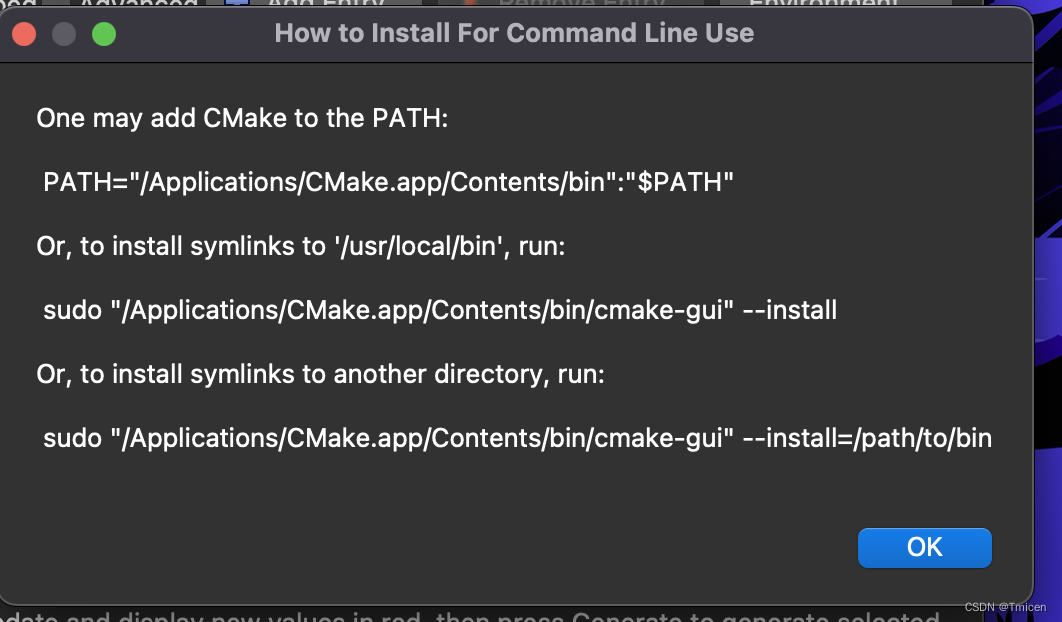Select the install=/path/to/bin command text
1062x622 pixels.
click(x=517, y=437)
